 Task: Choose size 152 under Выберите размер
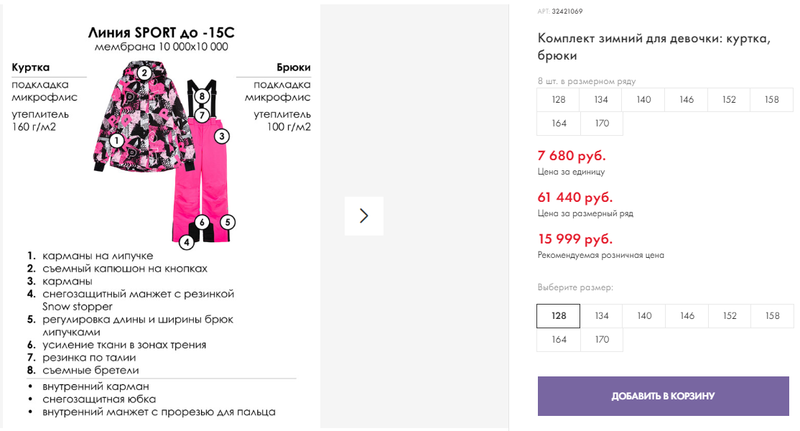click(730, 316)
